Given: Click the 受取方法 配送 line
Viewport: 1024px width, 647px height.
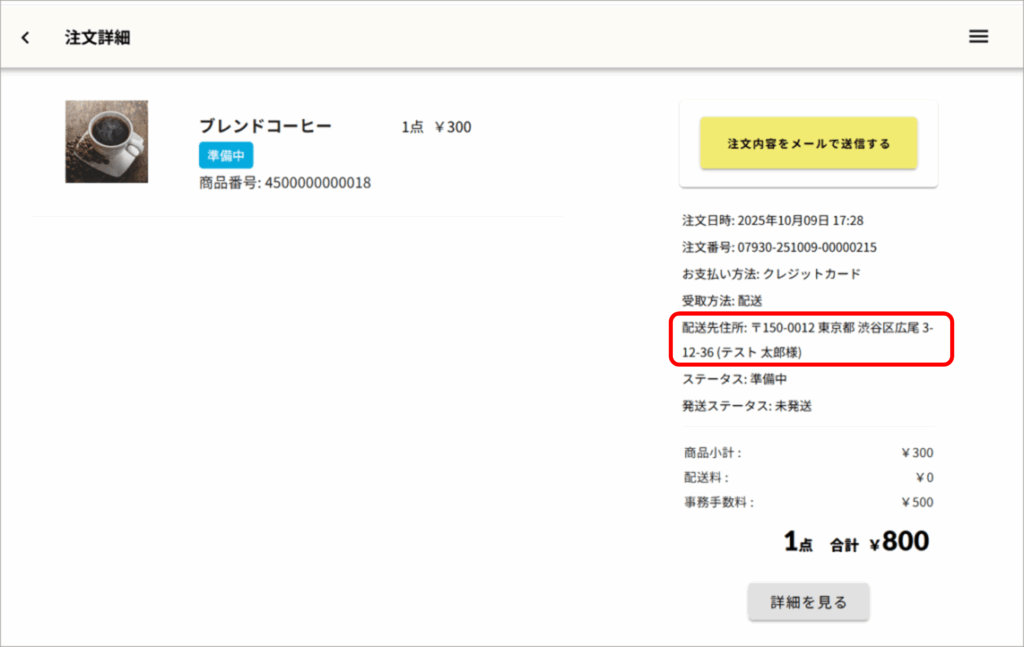Looking at the screenshot, I should point(723,300).
